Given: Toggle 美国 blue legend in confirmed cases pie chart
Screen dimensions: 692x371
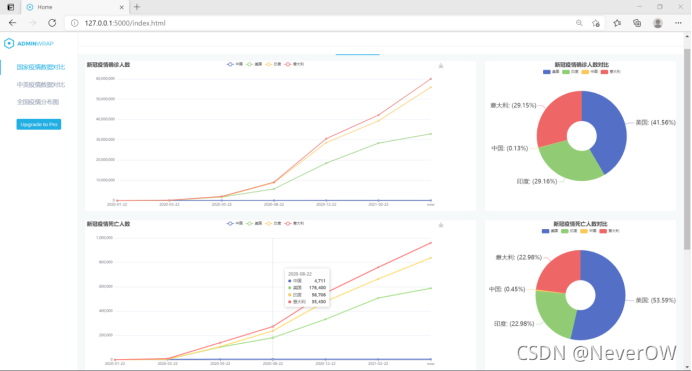Looking at the screenshot, I should (551, 71).
